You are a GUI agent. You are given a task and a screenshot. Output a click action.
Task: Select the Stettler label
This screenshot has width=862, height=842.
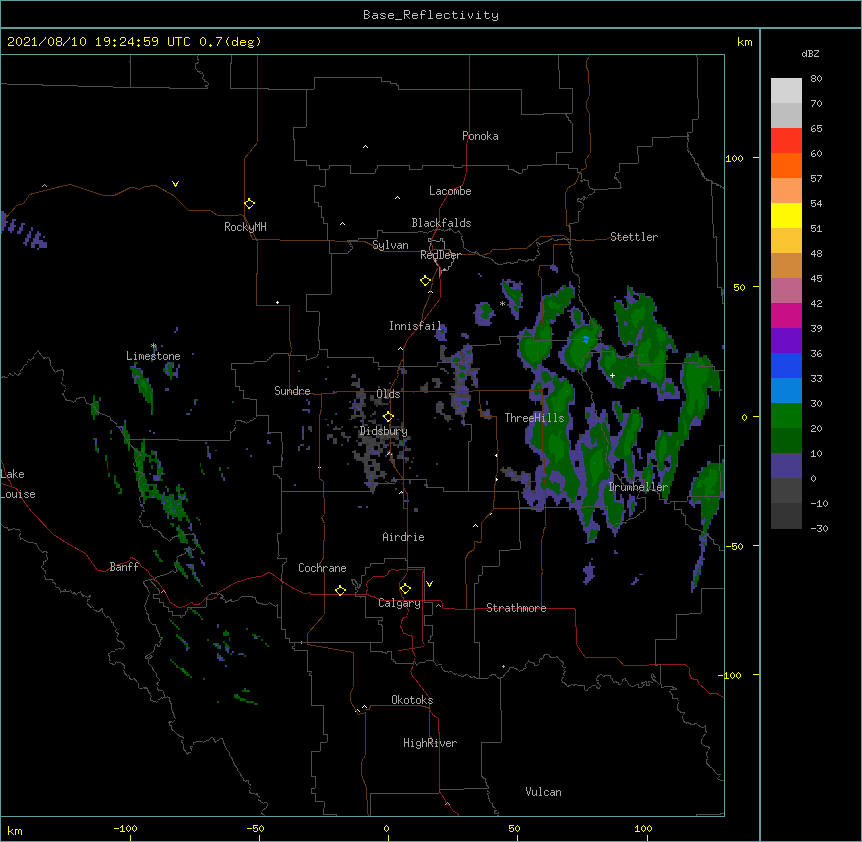633,237
